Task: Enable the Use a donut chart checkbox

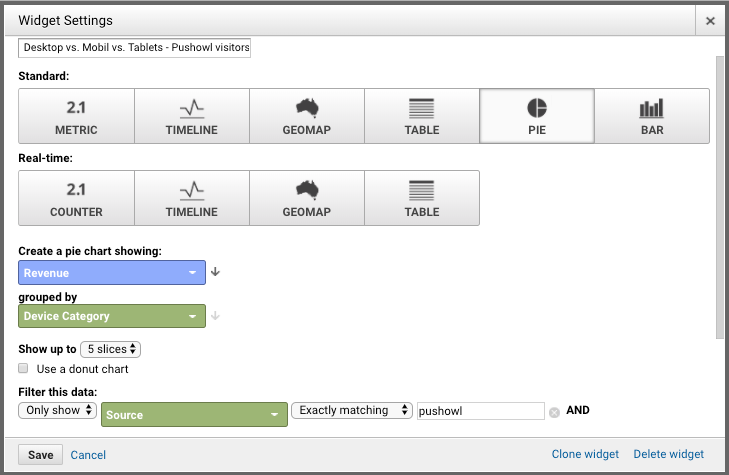Action: click(x=23, y=369)
